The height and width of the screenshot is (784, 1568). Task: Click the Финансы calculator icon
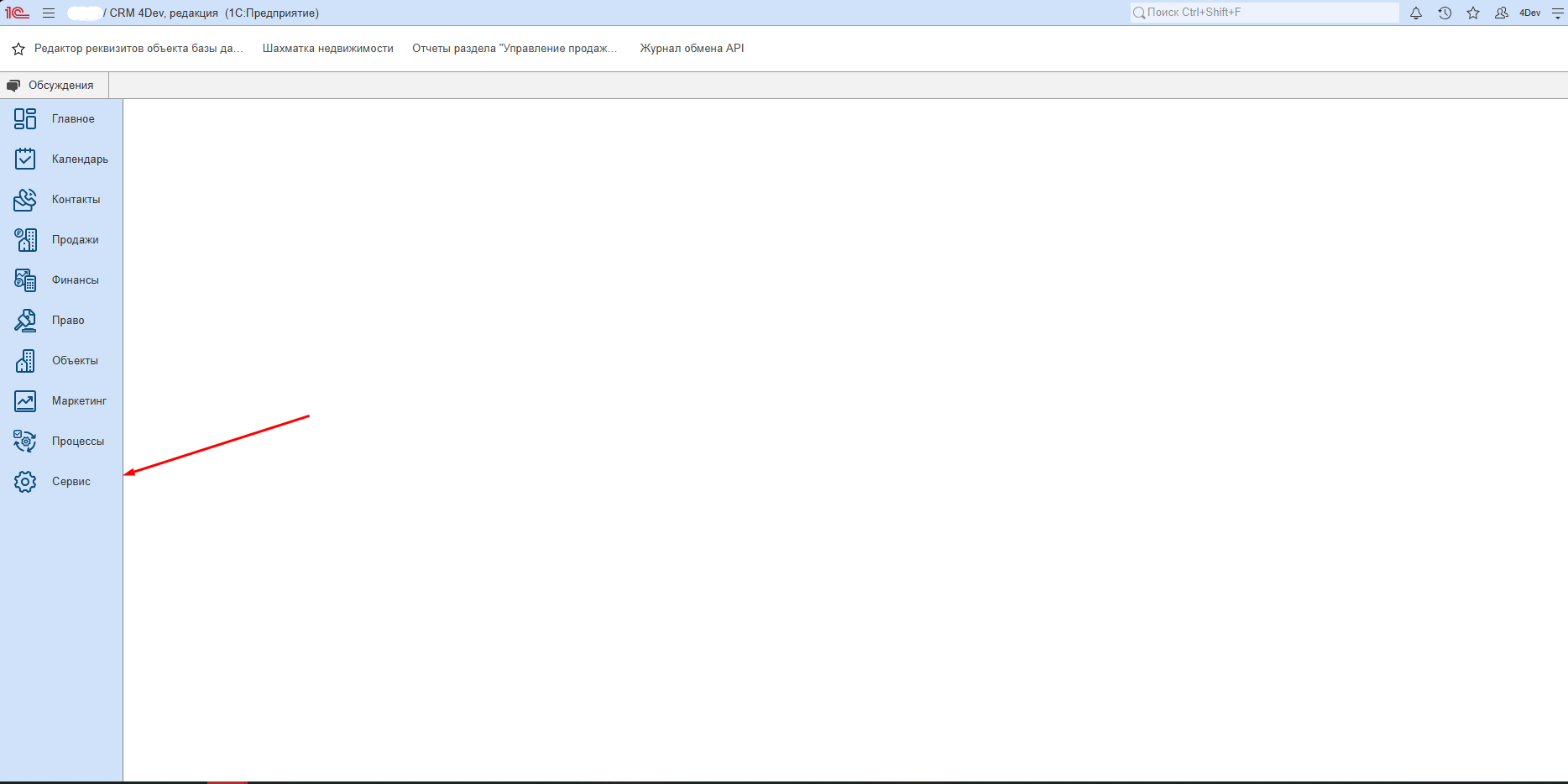point(25,280)
